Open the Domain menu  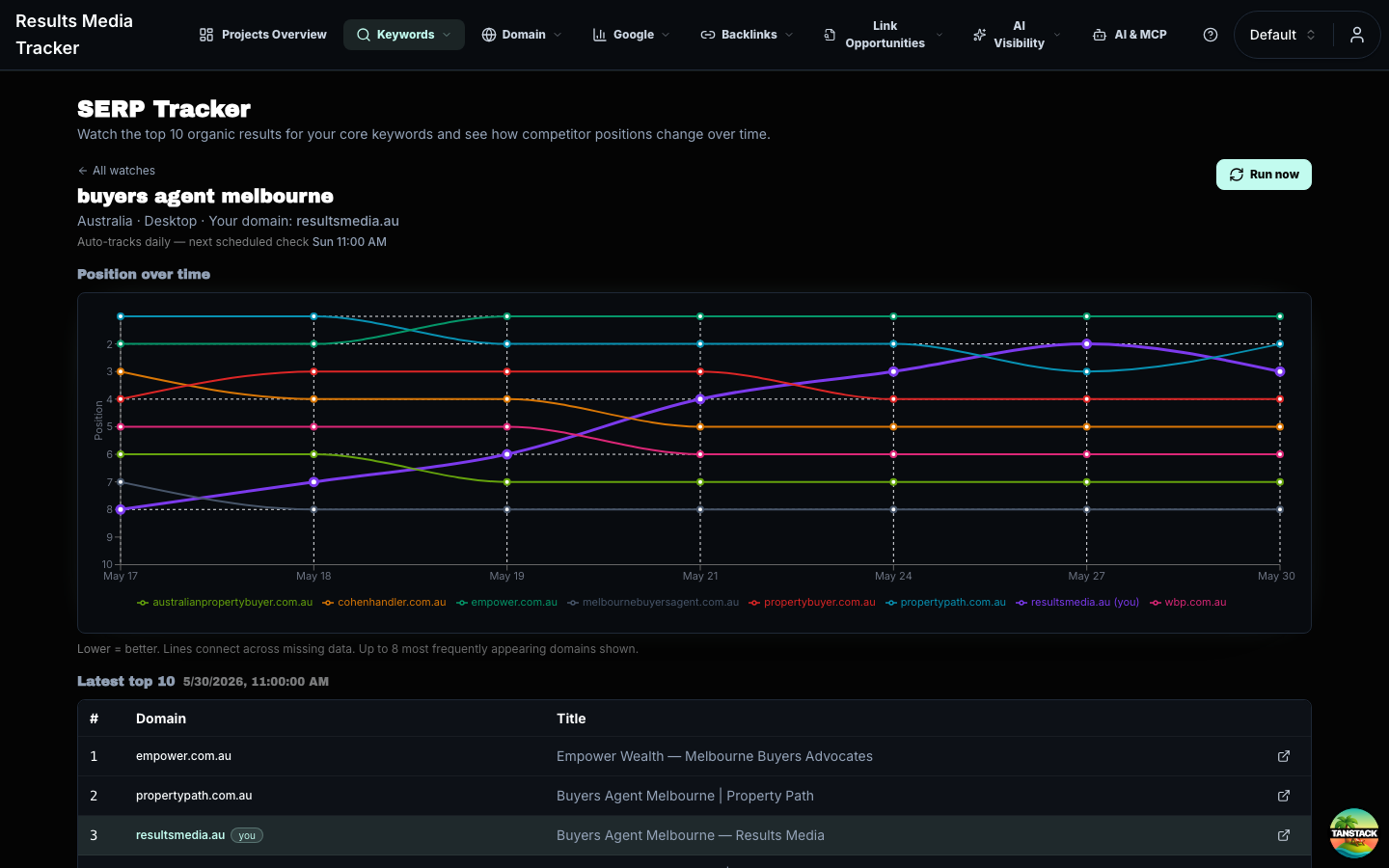522,35
